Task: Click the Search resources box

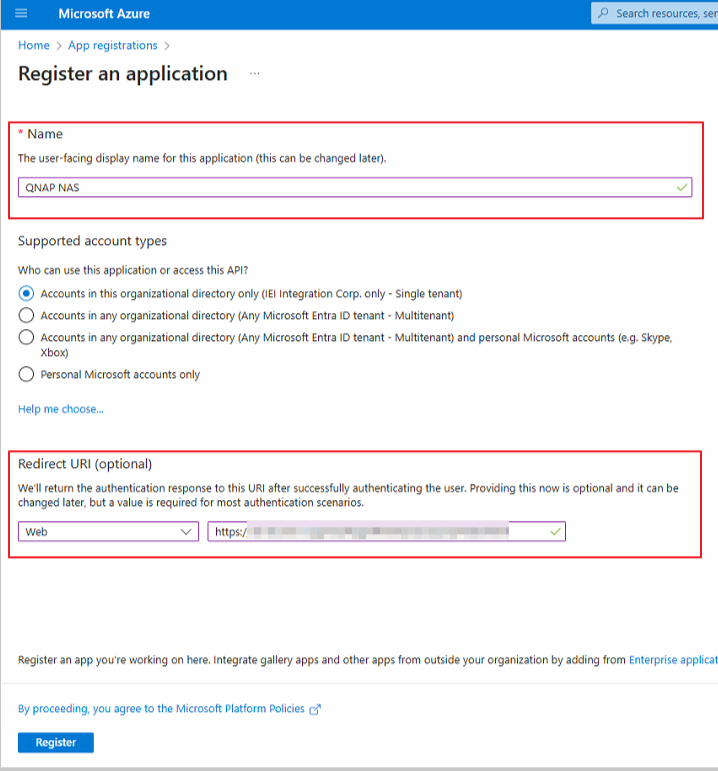Action: pos(660,13)
